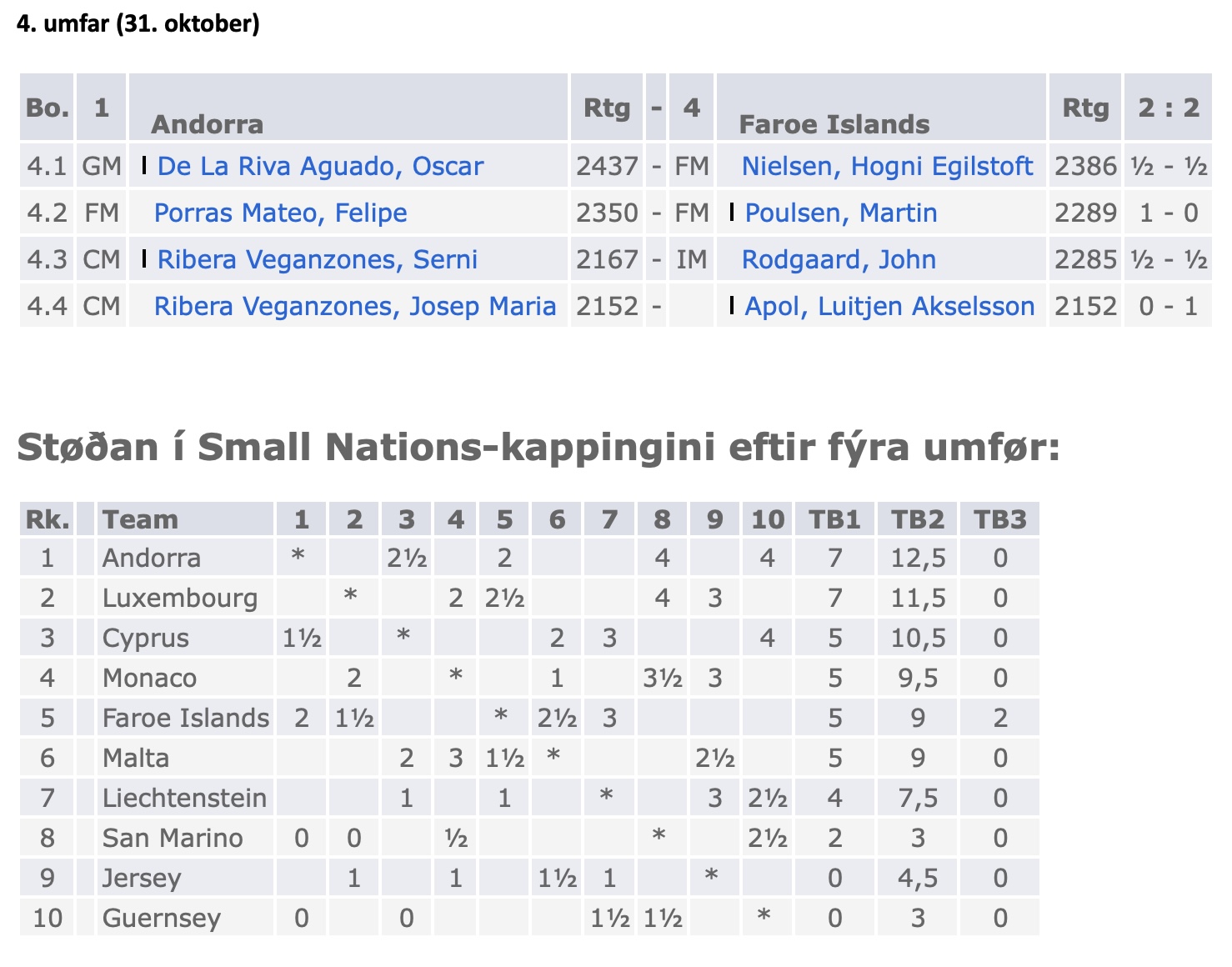Click Monaco in the standings table
1232x967 pixels.
149,678
